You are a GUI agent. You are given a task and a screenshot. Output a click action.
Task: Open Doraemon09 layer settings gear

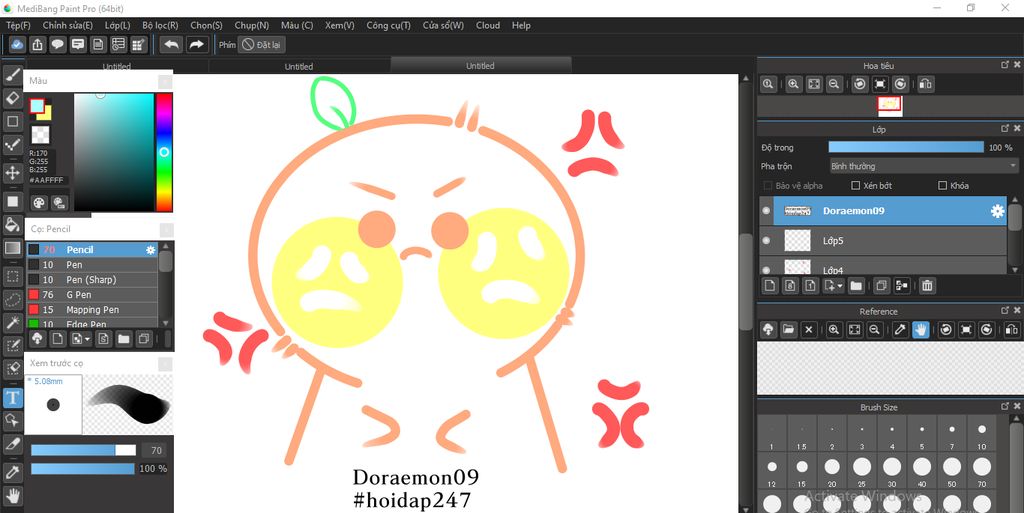click(x=997, y=211)
